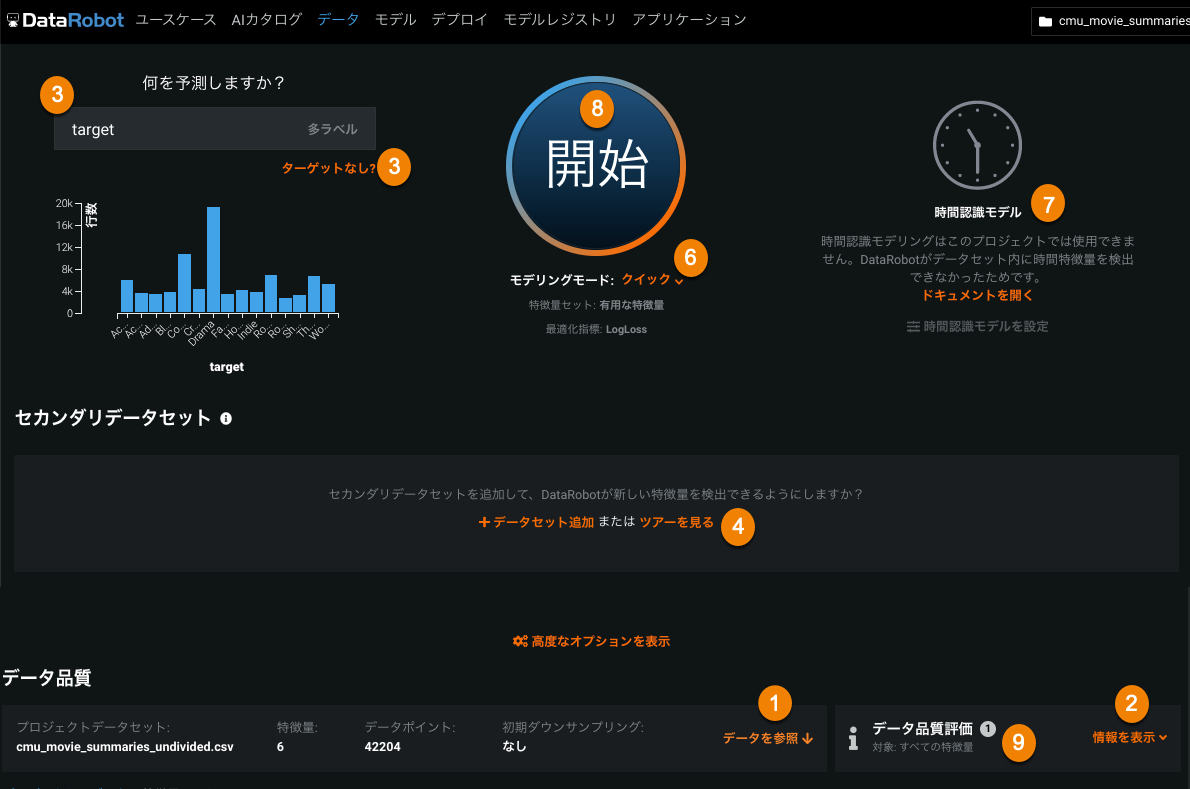
Task: Click the info icon by データ品質評価
Action: click(x=853, y=738)
